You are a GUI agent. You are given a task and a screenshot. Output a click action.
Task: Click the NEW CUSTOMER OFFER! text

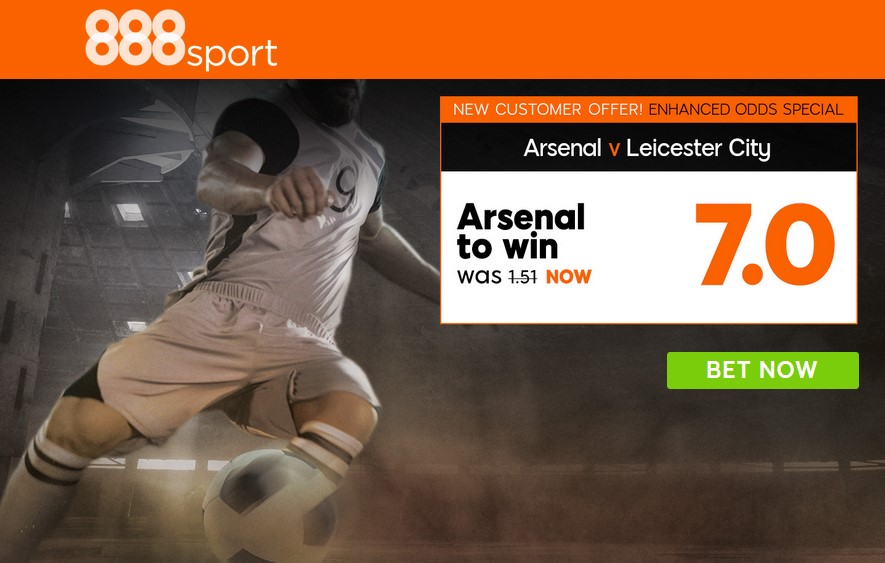click(547, 110)
